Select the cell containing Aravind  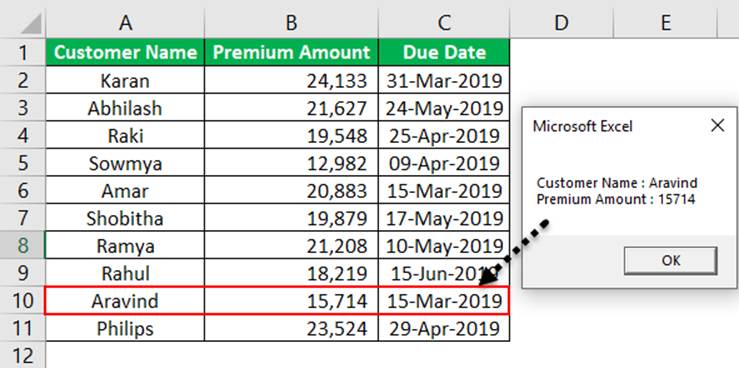click(x=125, y=301)
